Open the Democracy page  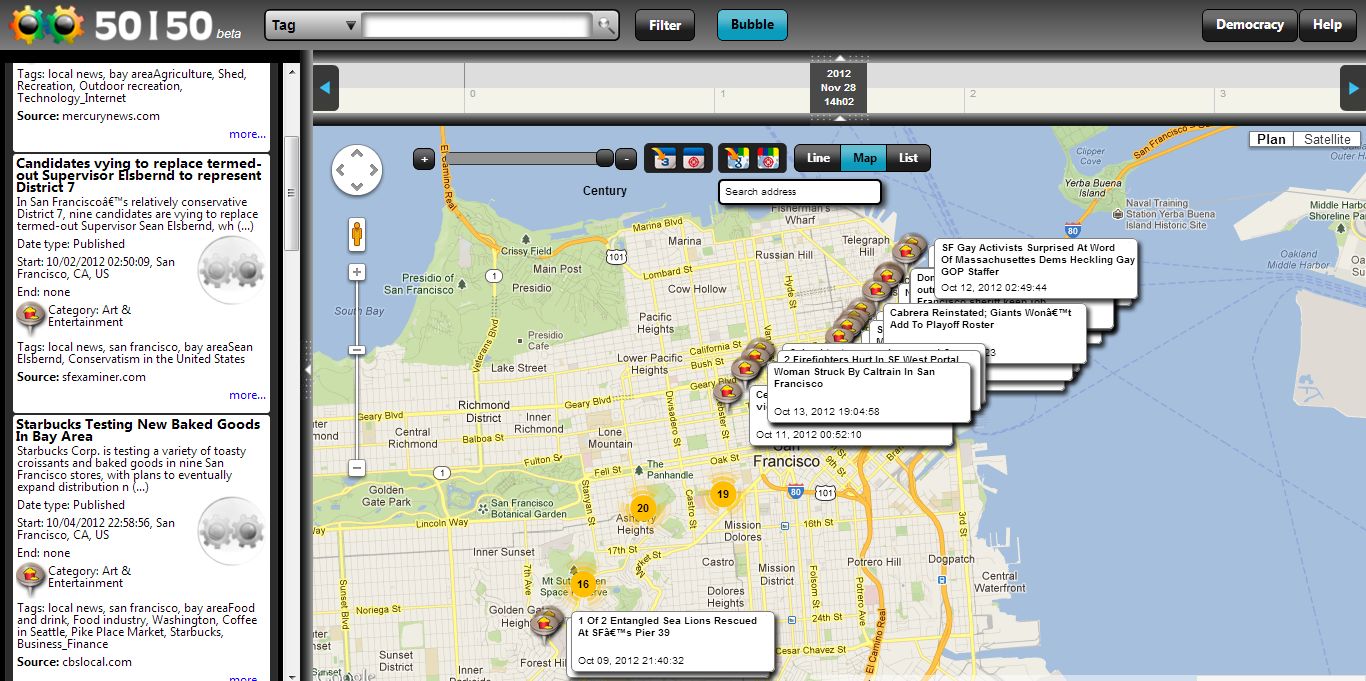(x=1249, y=25)
